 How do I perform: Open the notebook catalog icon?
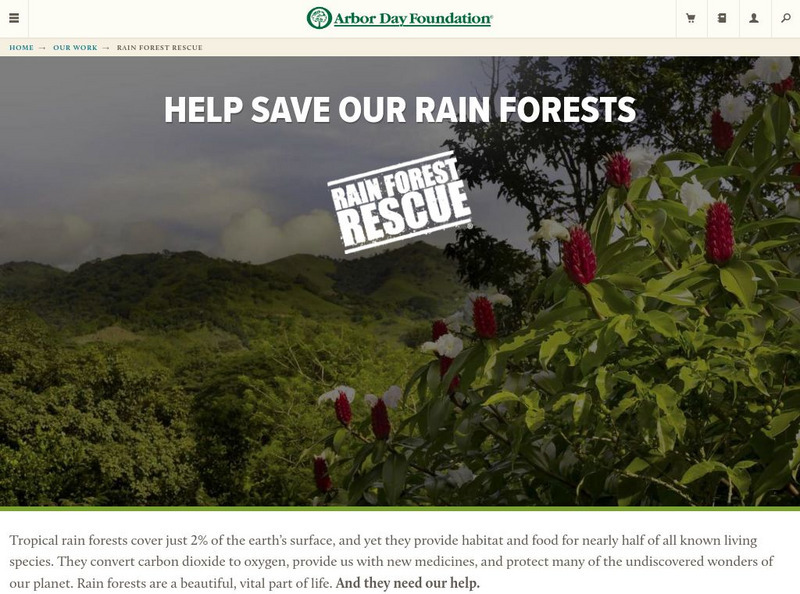coord(722,18)
